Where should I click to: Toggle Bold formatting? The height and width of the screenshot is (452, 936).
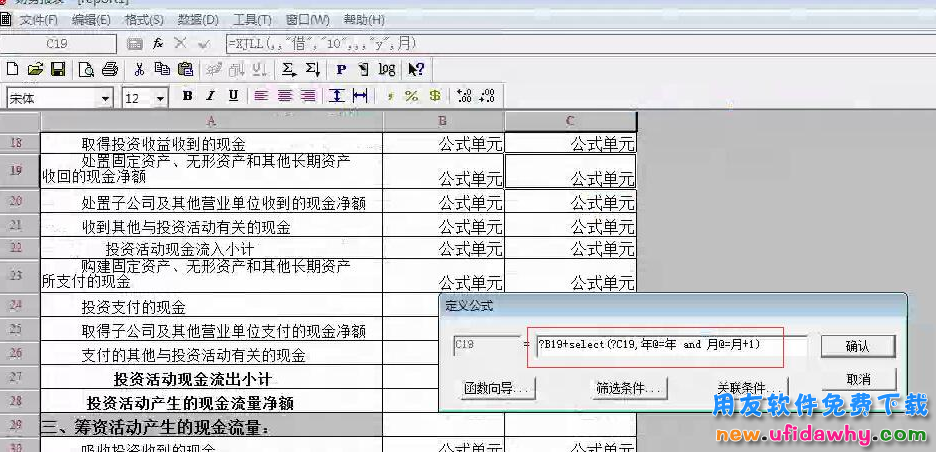(187, 96)
